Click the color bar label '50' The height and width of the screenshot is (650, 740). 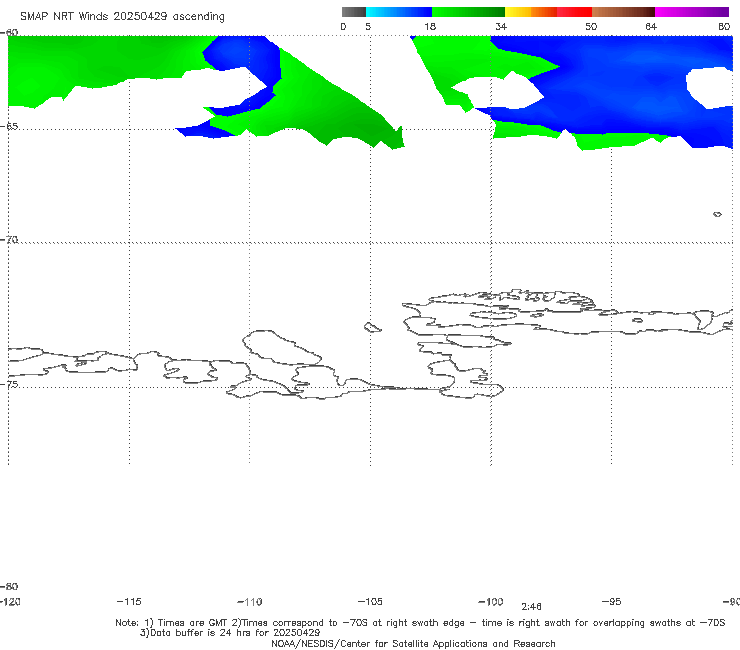pyautogui.click(x=591, y=26)
